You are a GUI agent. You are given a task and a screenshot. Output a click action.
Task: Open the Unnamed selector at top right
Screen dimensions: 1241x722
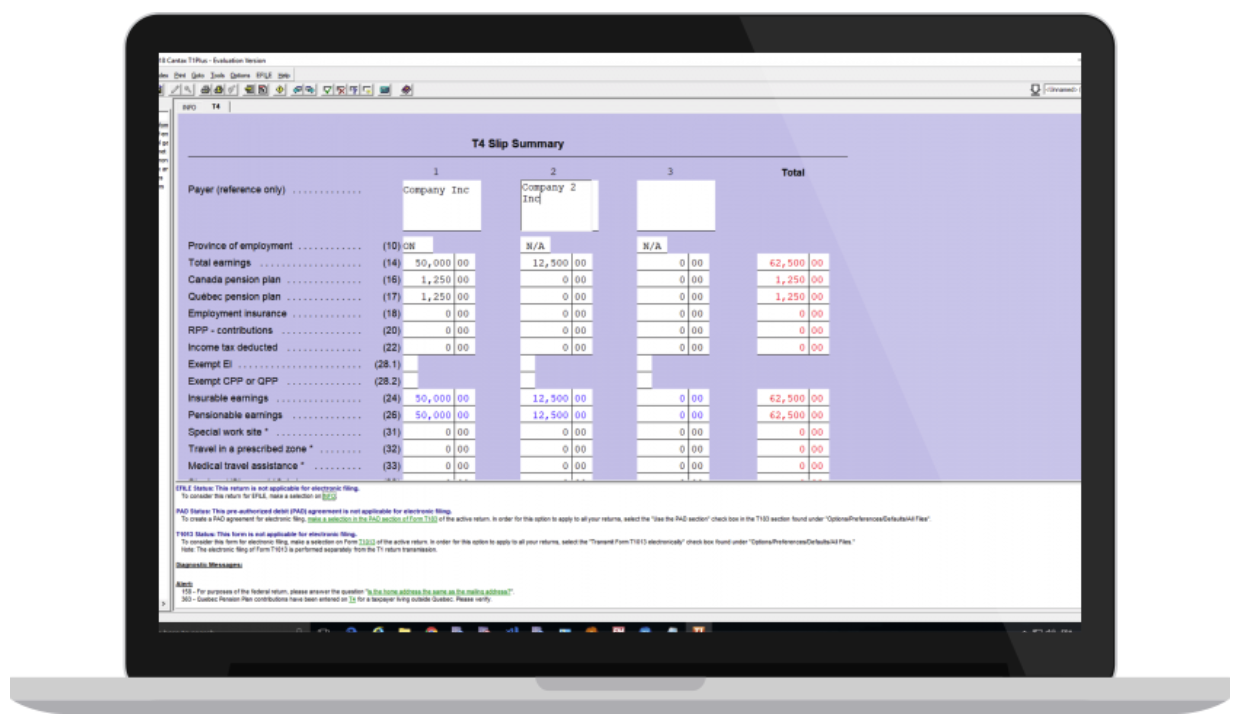pyautogui.click(x=1060, y=90)
